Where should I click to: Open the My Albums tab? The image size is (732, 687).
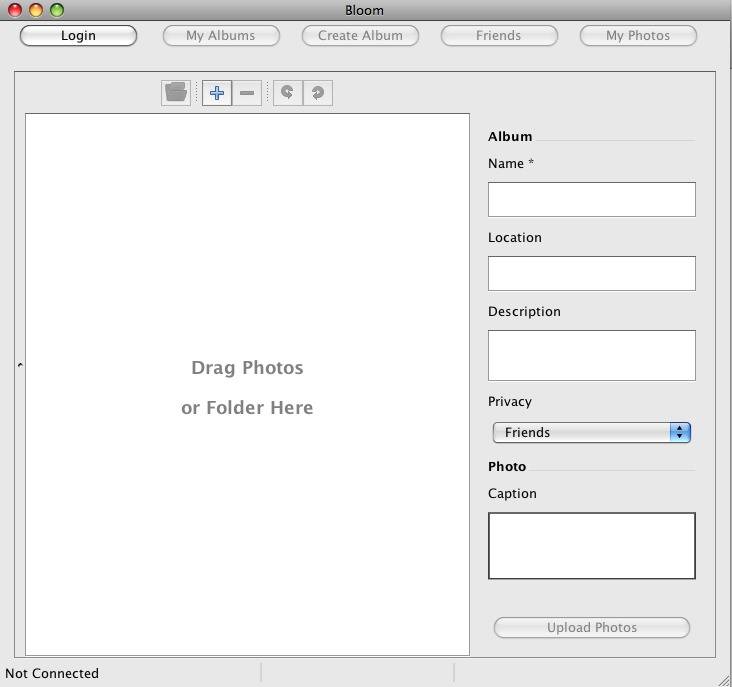(x=221, y=35)
